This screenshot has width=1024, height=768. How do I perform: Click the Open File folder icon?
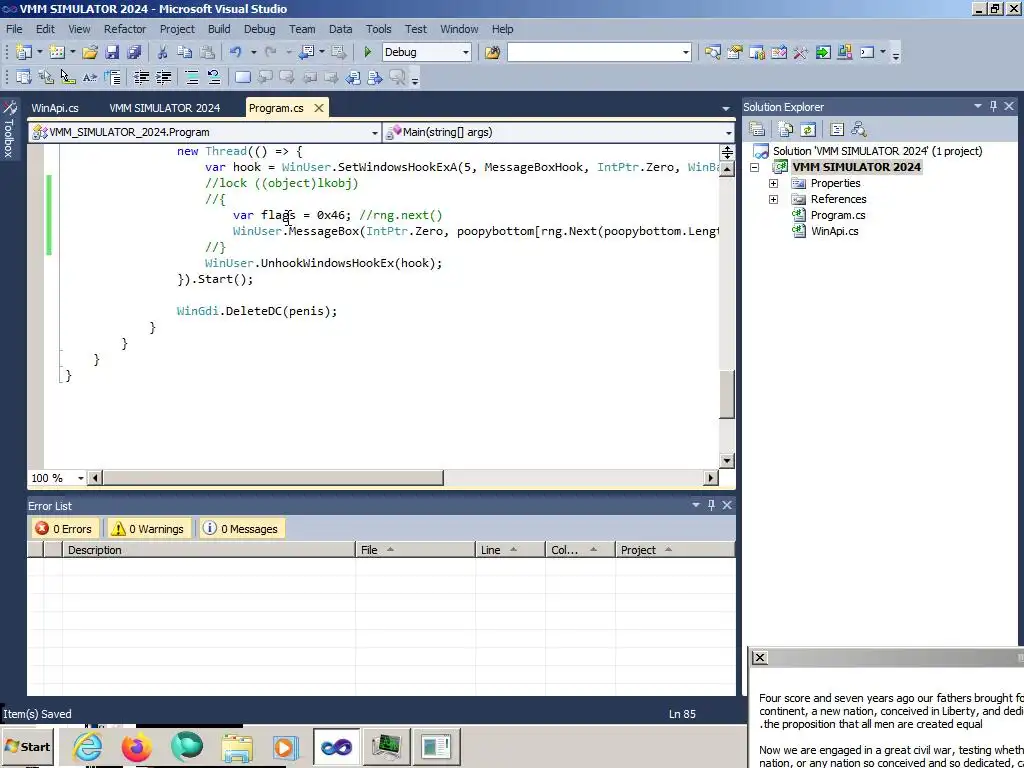[90, 52]
